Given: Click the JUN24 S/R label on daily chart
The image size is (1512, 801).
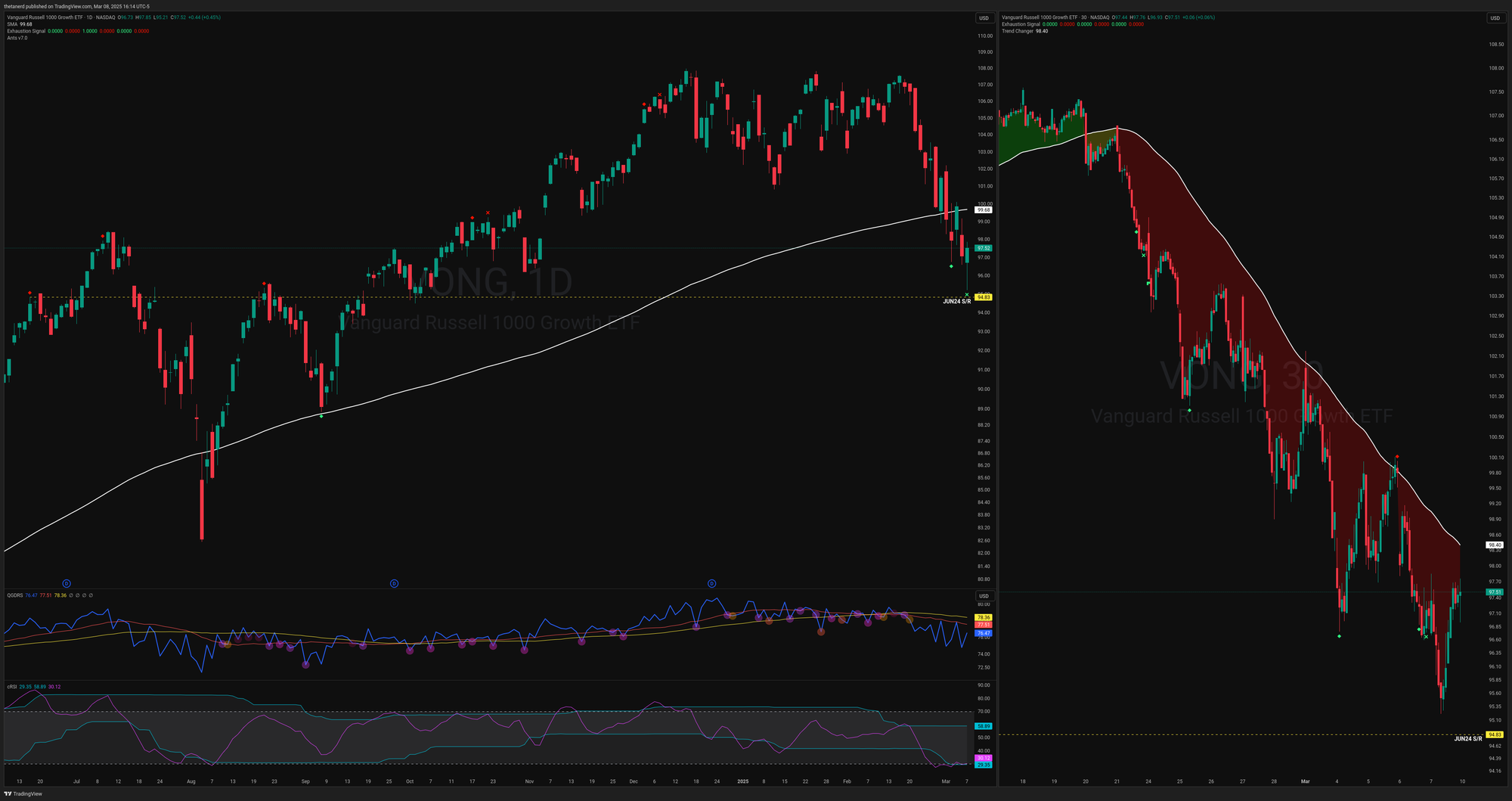Looking at the screenshot, I should click(x=956, y=301).
